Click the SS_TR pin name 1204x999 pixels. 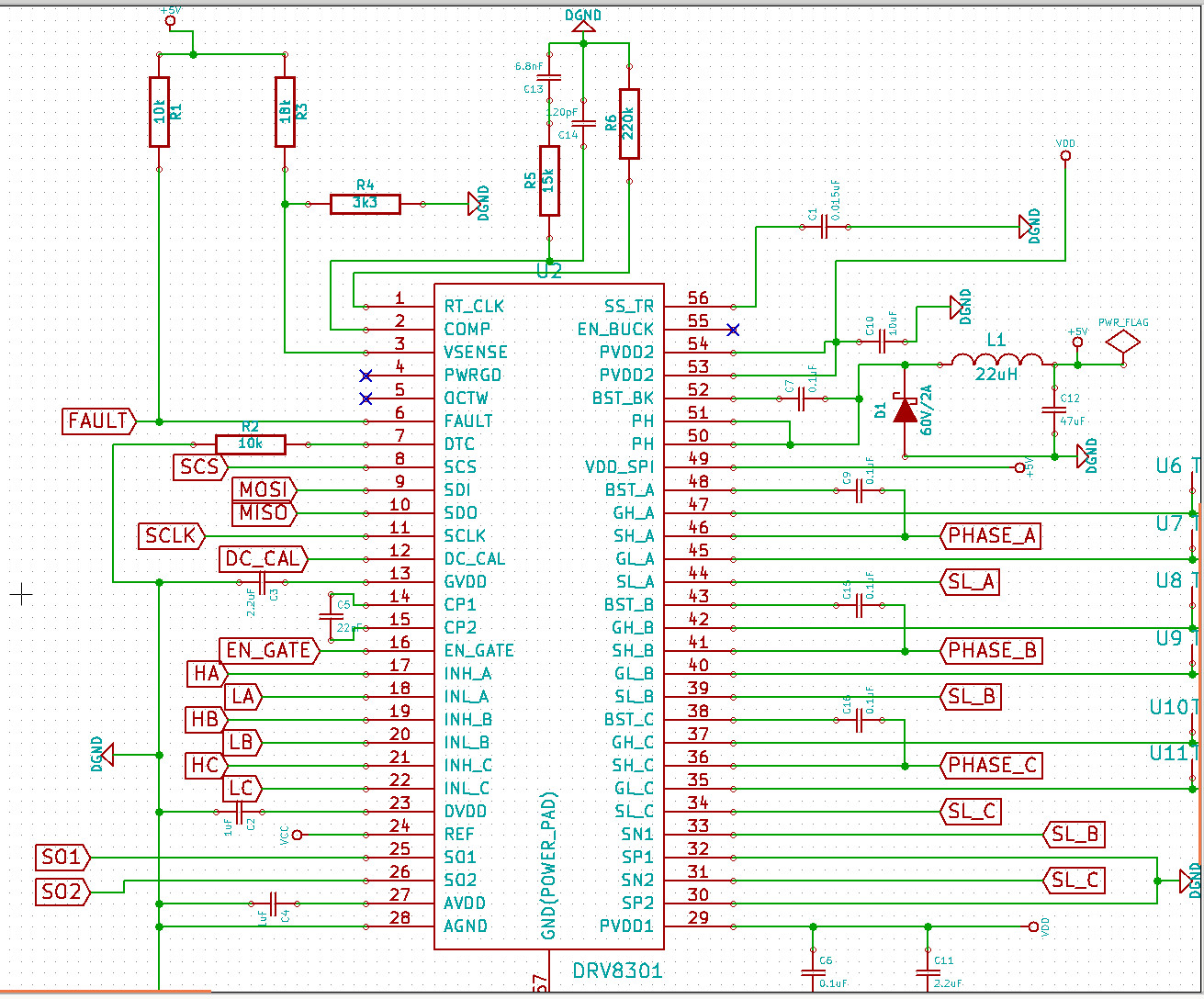click(x=629, y=307)
